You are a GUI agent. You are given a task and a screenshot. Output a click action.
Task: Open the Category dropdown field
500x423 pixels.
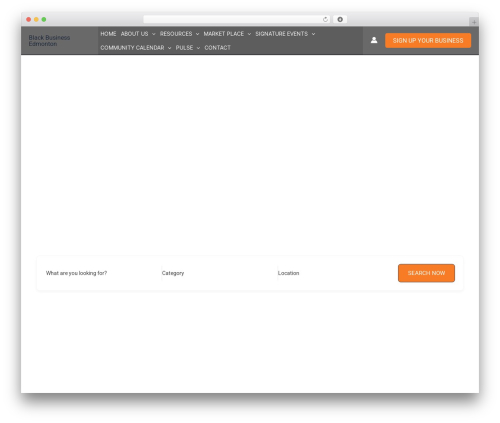pos(219,273)
